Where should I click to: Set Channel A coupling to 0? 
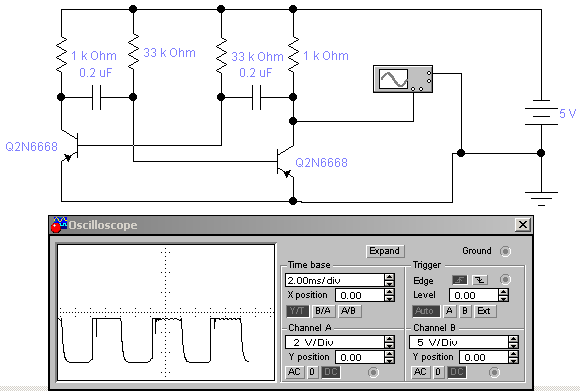tap(312, 372)
